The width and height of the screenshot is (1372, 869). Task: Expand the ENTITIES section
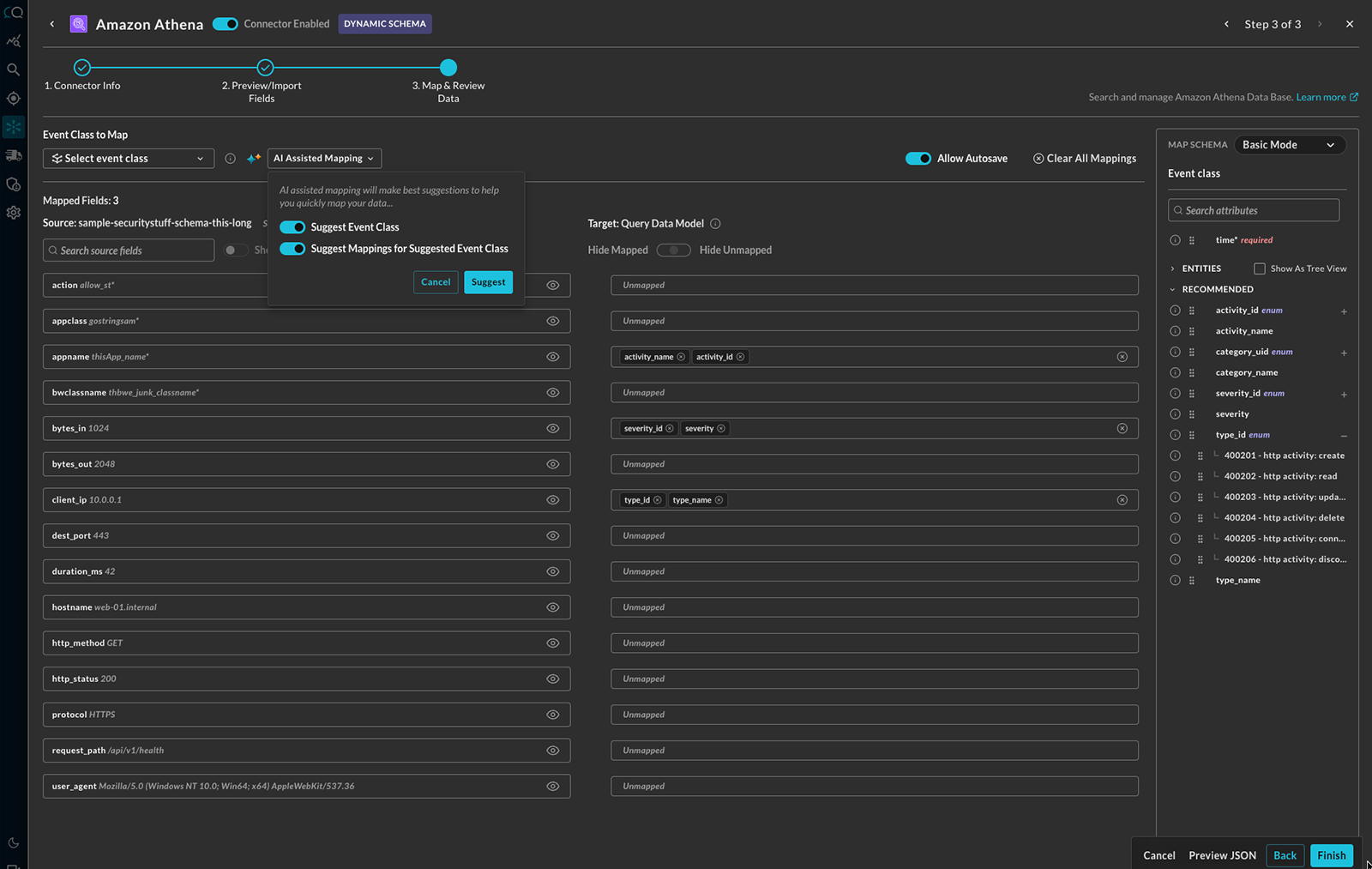(1172, 269)
